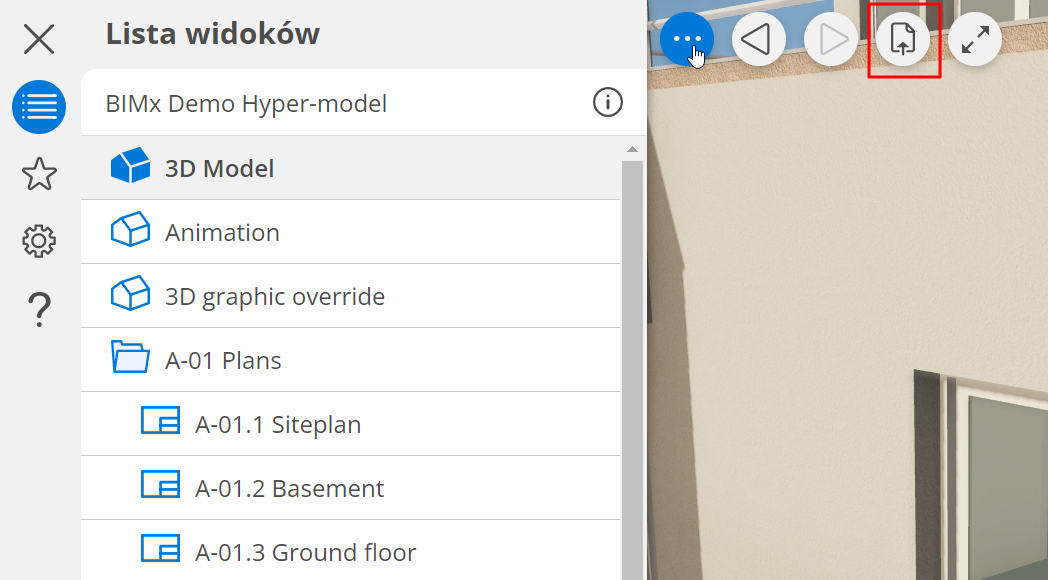Click the share document icon

point(903,40)
